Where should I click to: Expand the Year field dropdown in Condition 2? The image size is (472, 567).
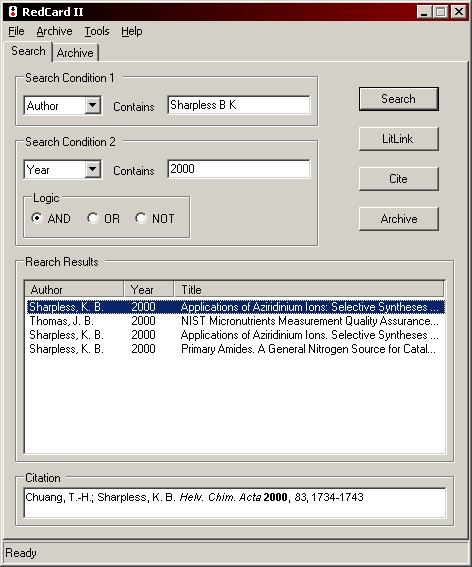pyautogui.click(x=93, y=169)
